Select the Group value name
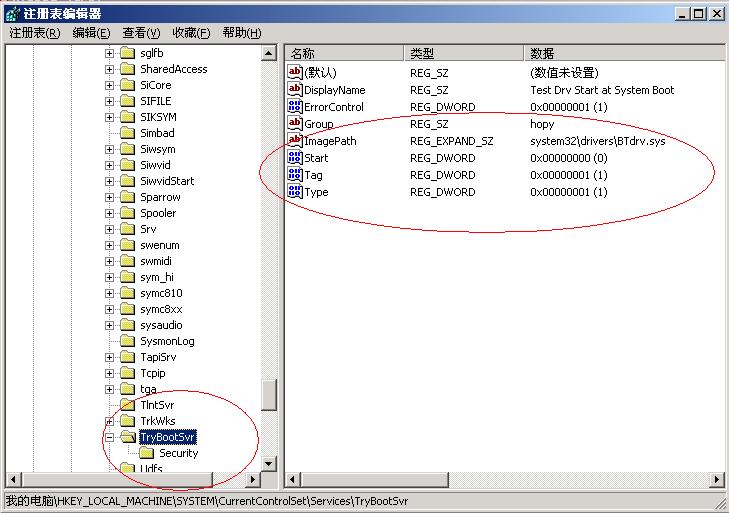The image size is (729, 513). coord(319,124)
